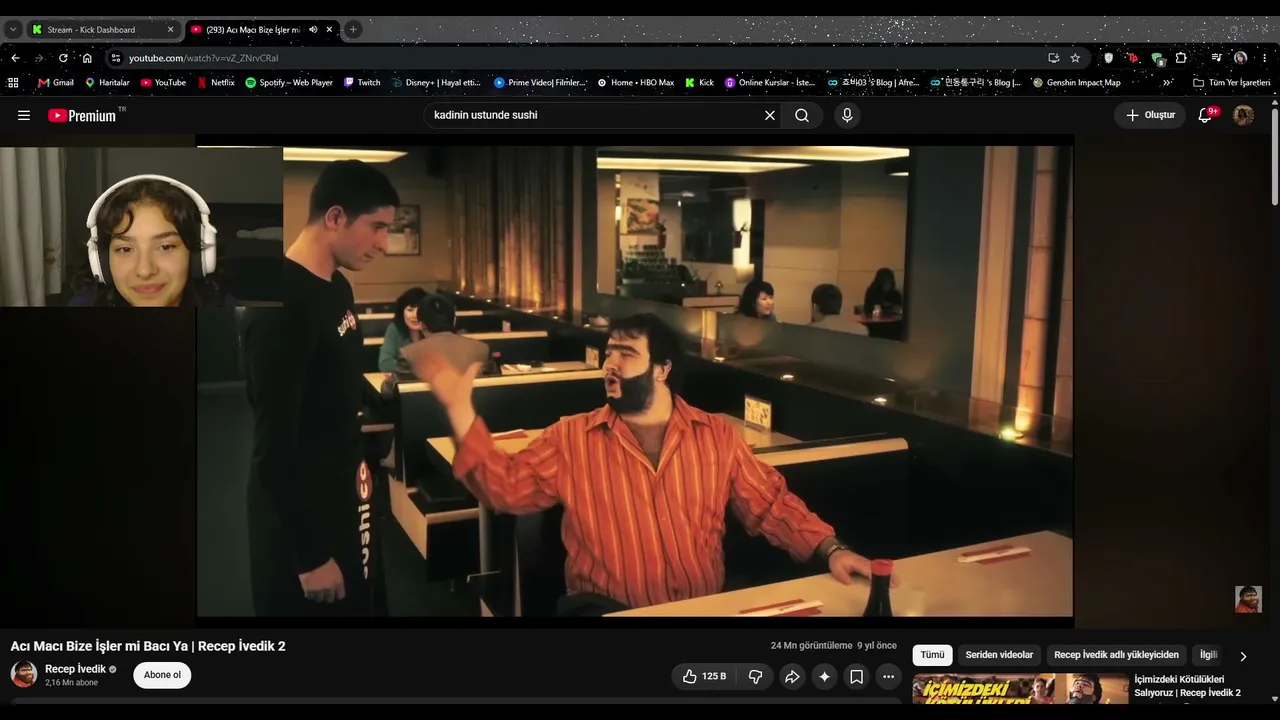Save video with the bookmark icon
Image resolution: width=1280 pixels, height=720 pixels.
coord(857,676)
